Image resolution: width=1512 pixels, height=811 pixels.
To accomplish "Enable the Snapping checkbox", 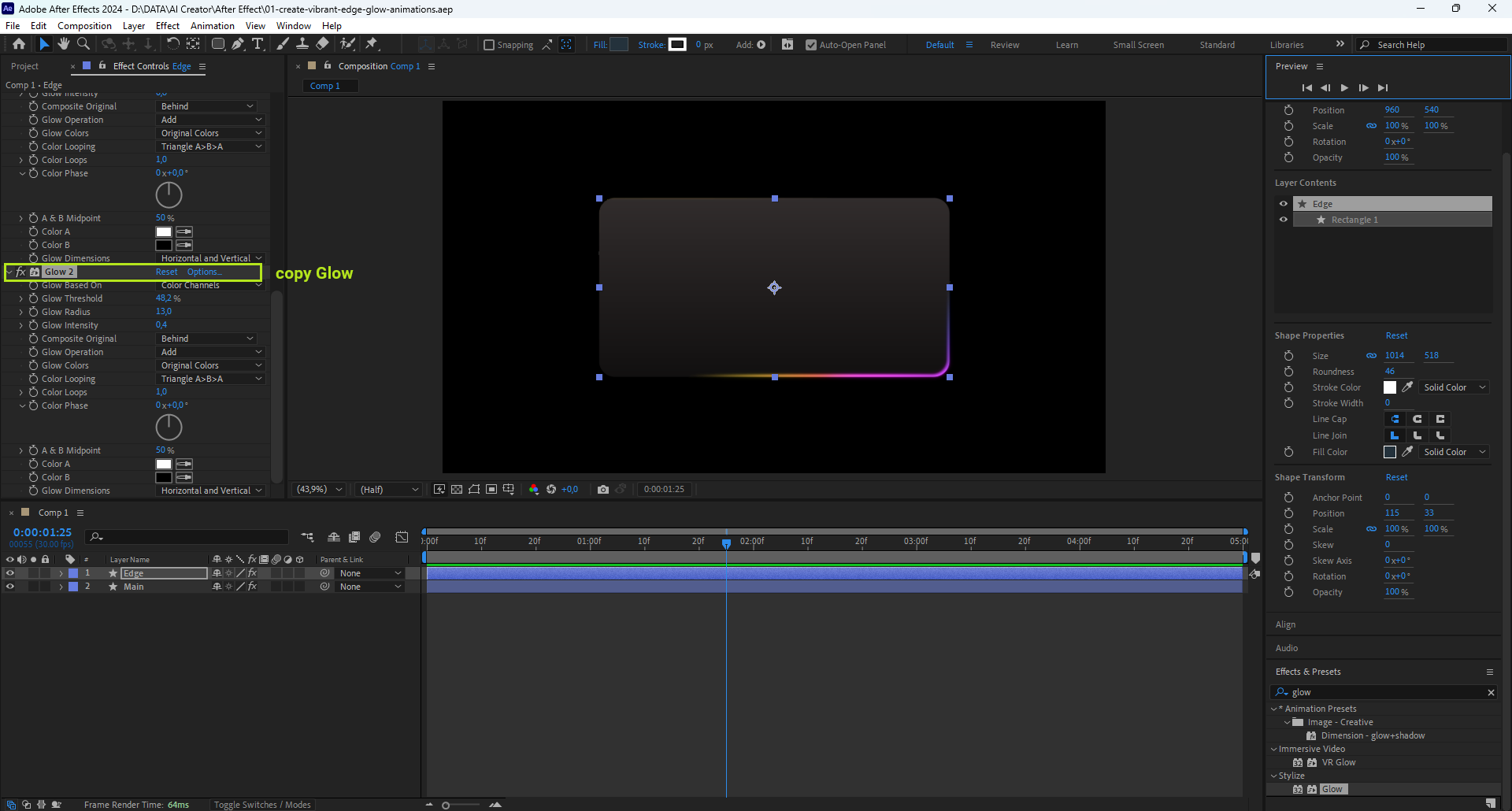I will pos(489,45).
